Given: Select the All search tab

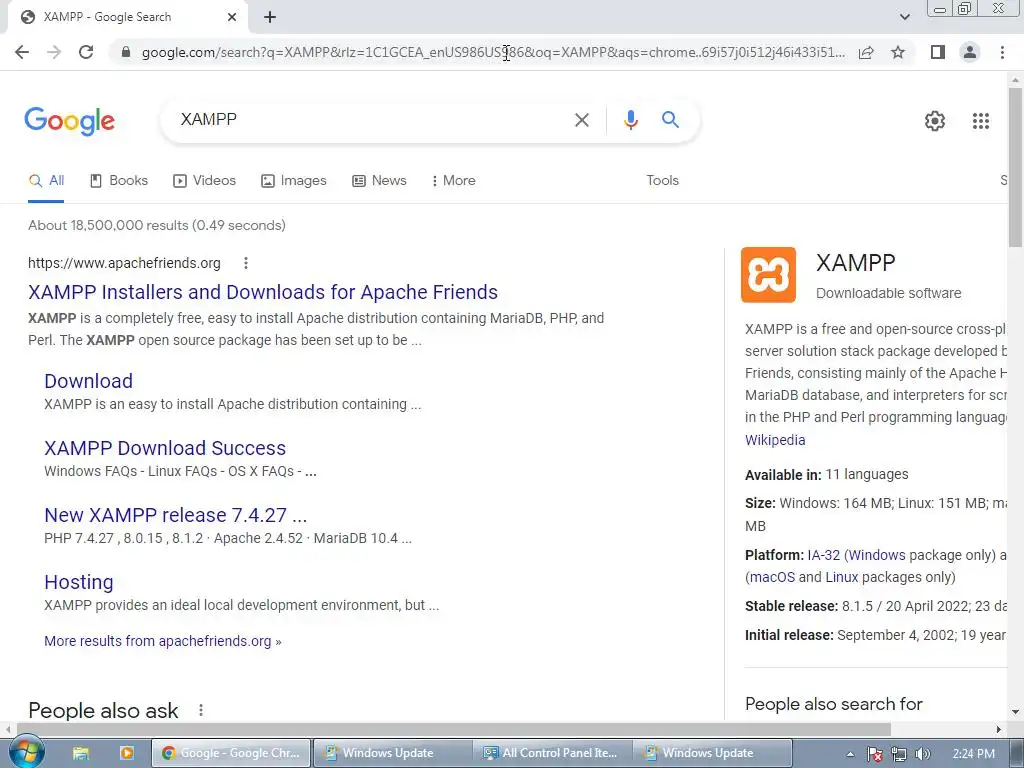Looking at the screenshot, I should (46, 181).
